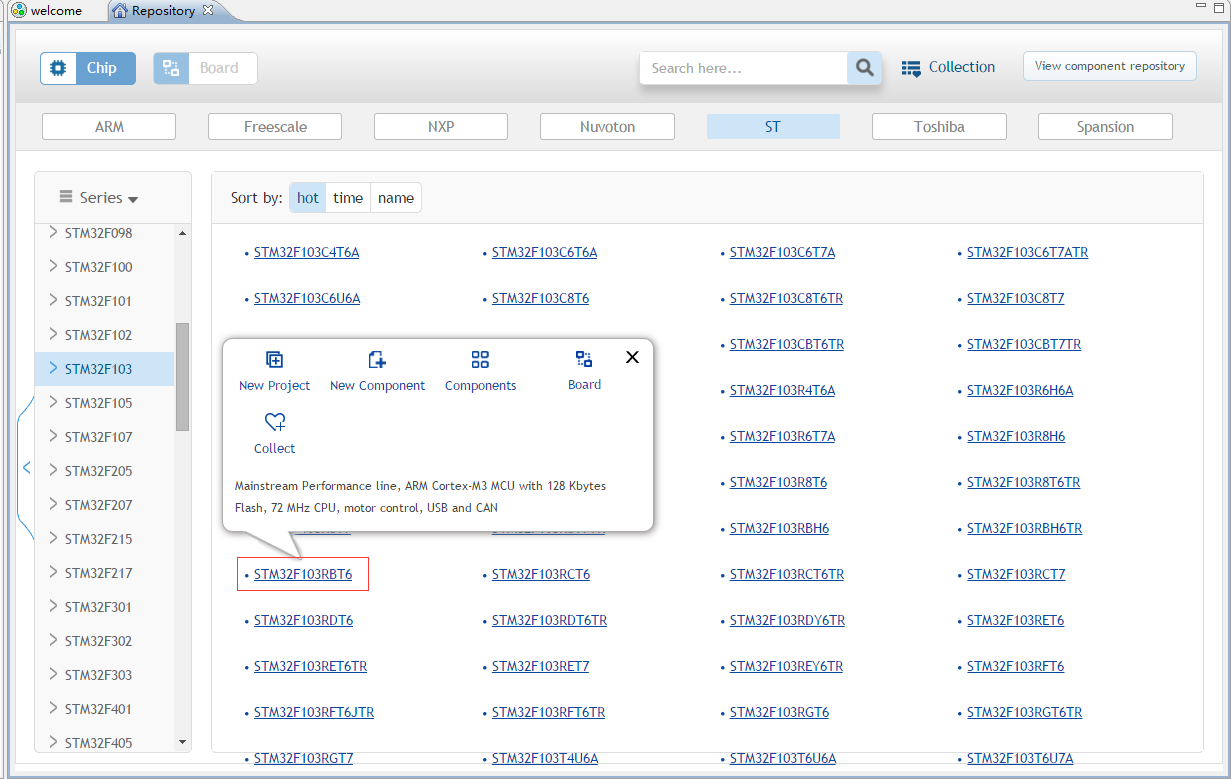Close the chip info popup

click(632, 357)
